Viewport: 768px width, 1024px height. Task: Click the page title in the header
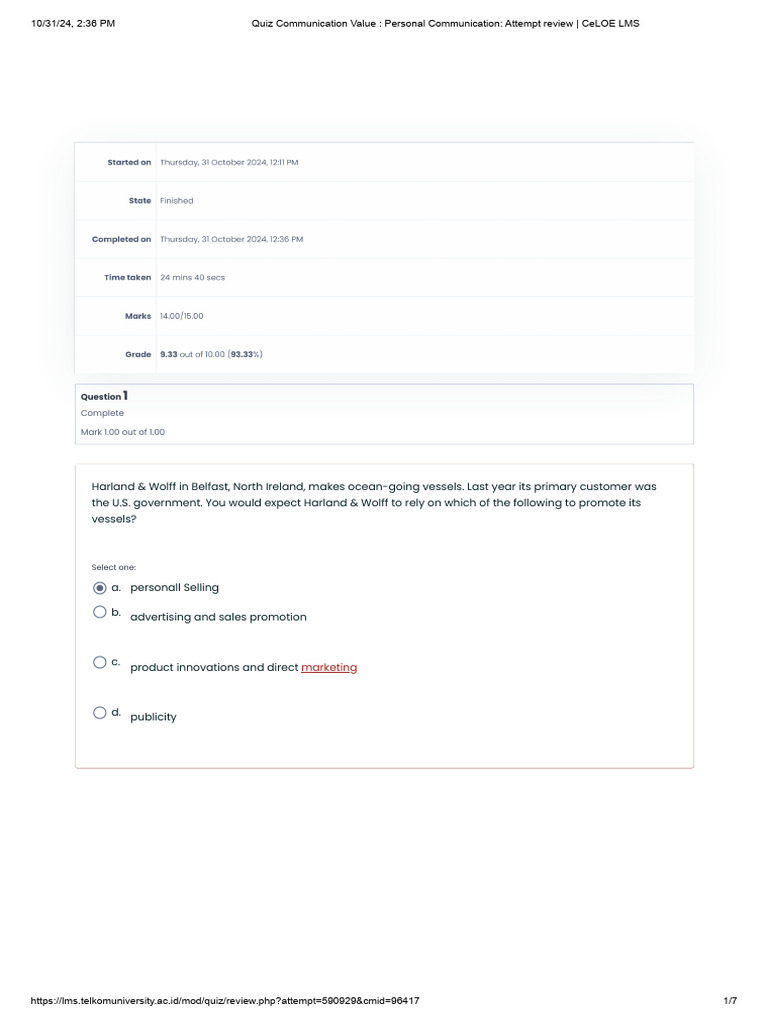click(445, 23)
